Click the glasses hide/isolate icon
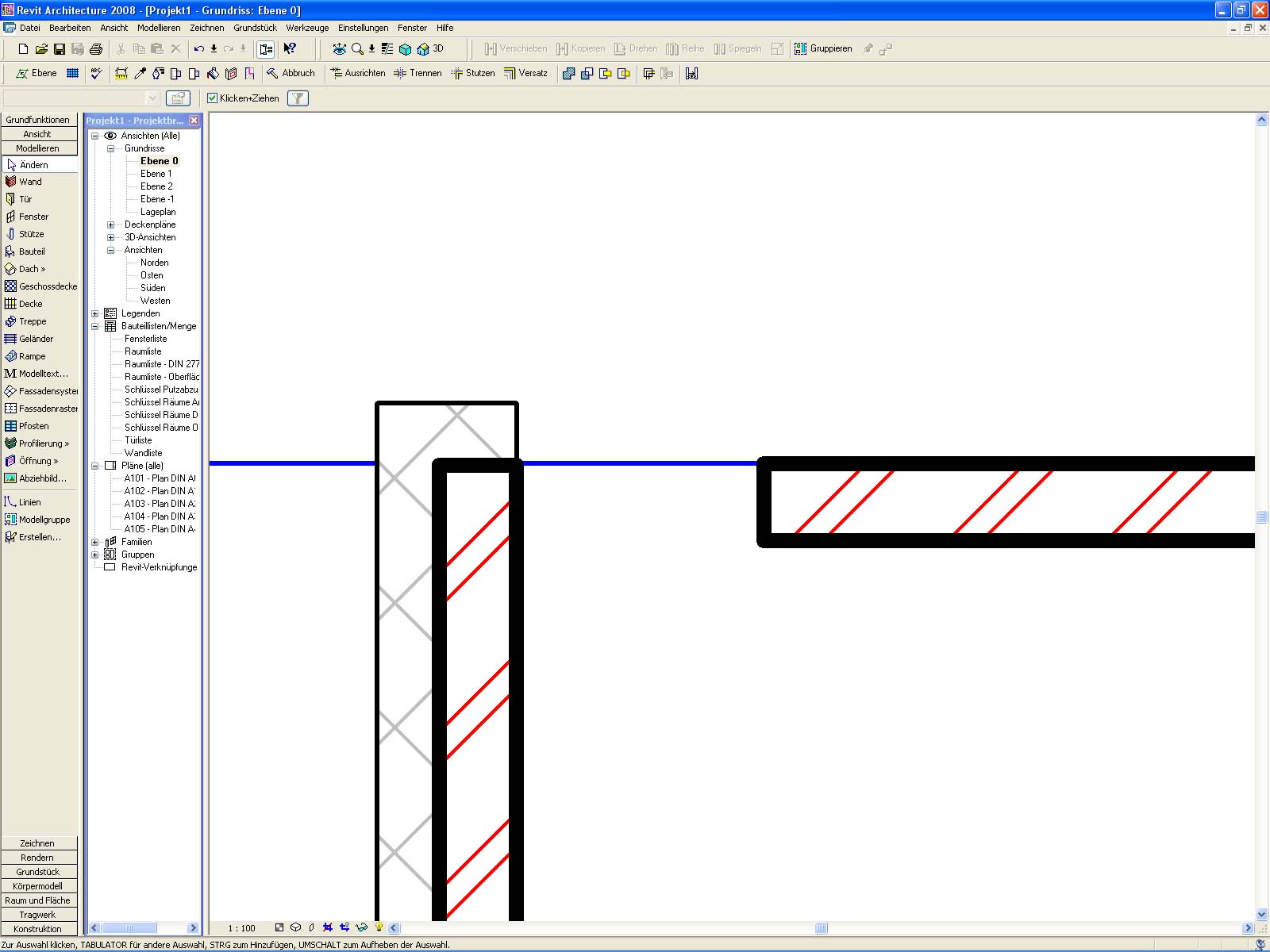Viewport: 1270px width, 952px height. 362,927
